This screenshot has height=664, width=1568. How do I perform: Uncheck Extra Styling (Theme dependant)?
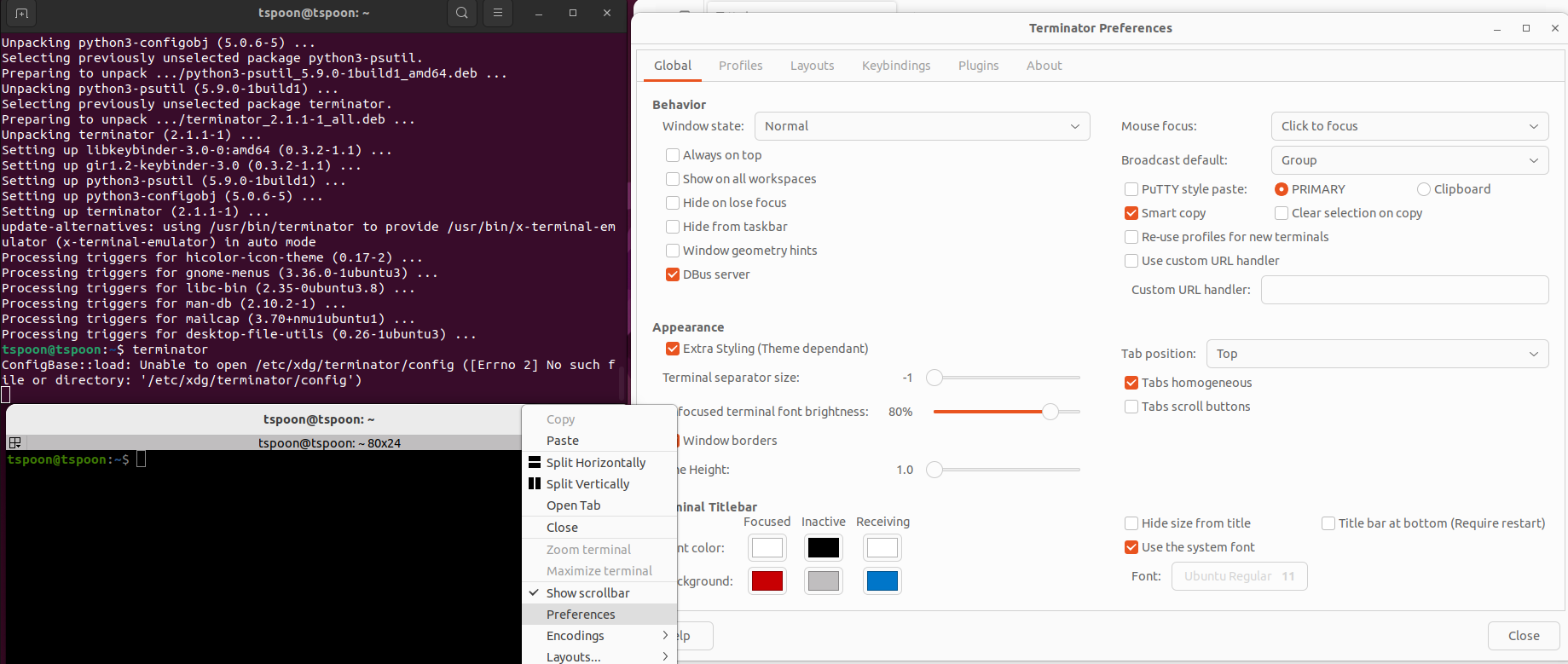click(673, 349)
